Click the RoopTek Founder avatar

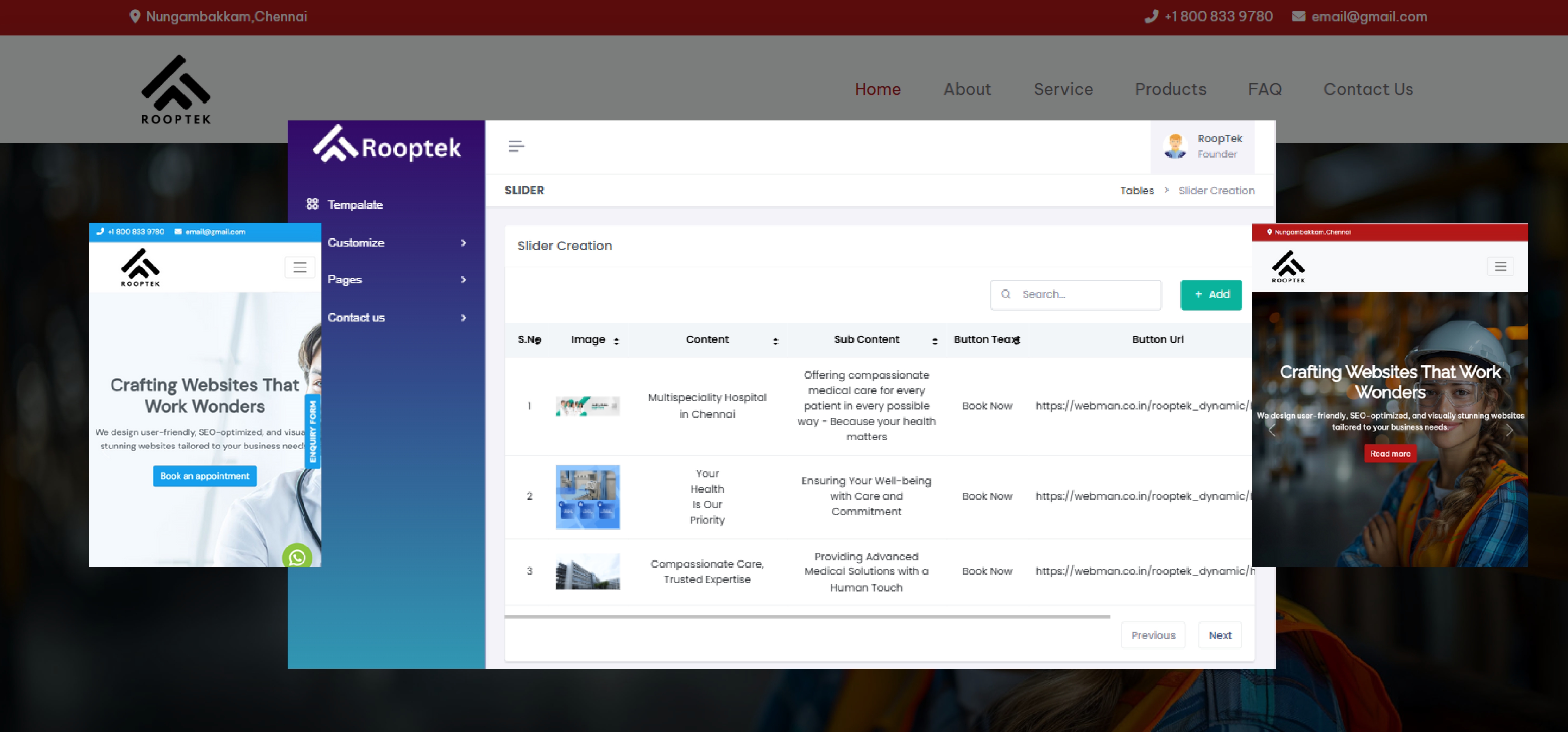coord(1175,147)
